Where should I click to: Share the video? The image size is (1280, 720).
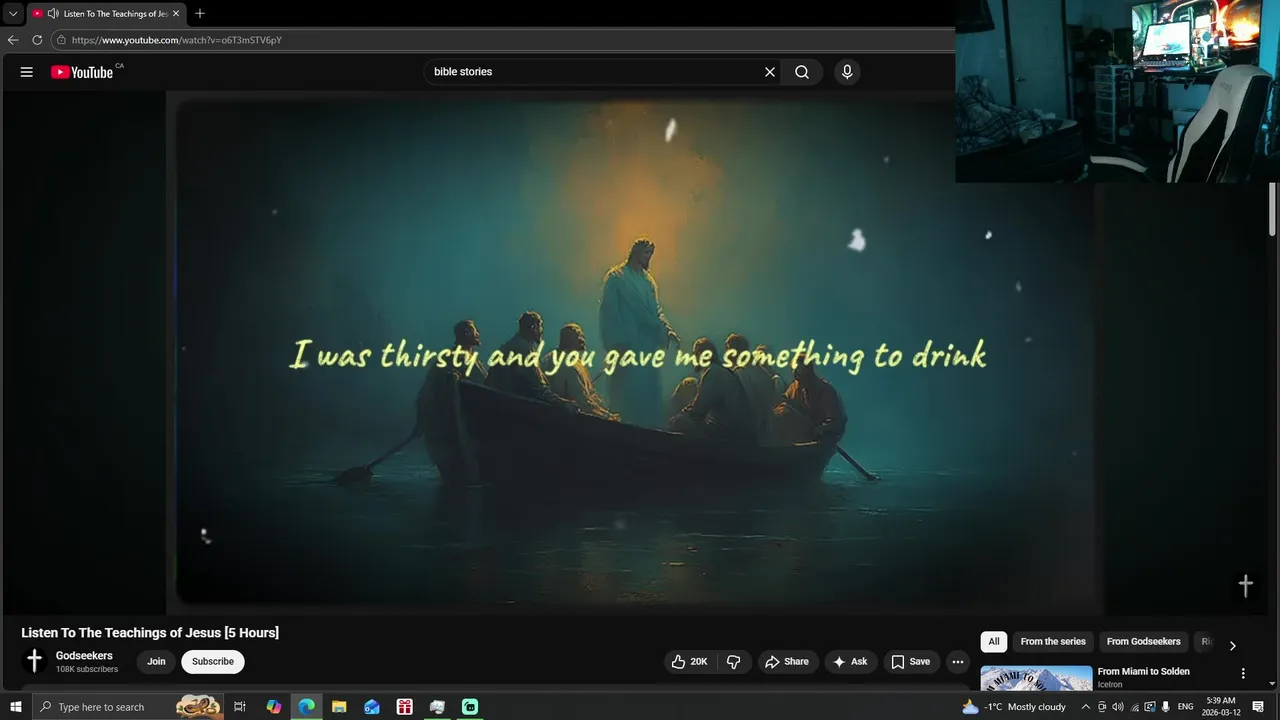[787, 662]
